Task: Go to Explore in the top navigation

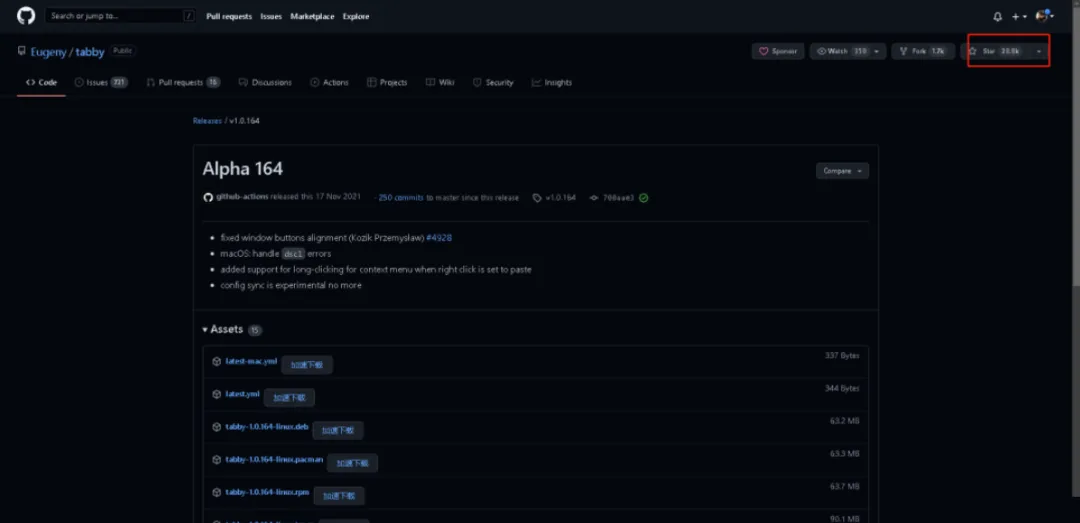Action: click(x=356, y=17)
